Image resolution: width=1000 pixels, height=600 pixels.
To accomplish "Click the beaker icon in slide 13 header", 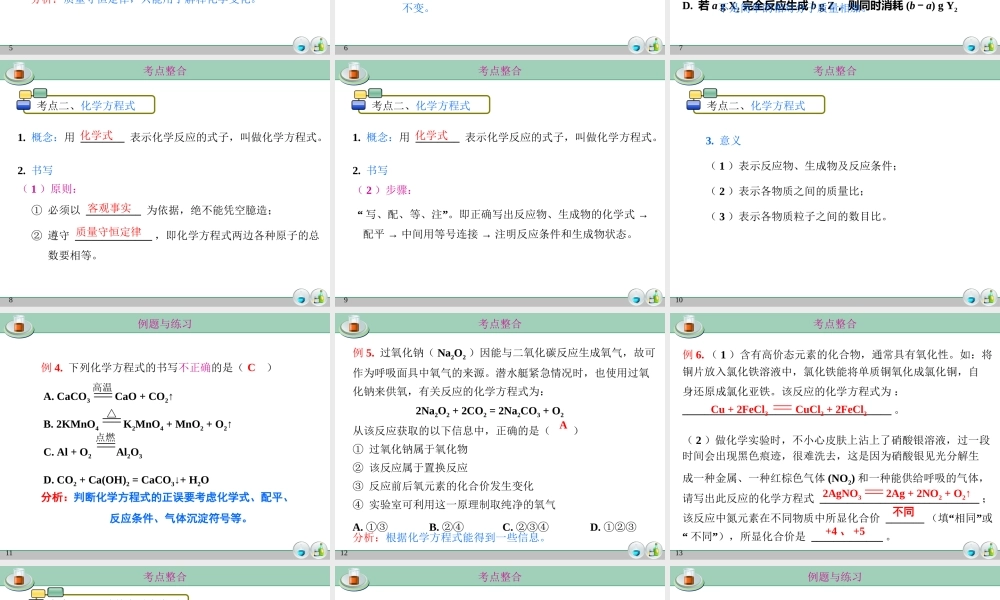I will tap(689, 326).
